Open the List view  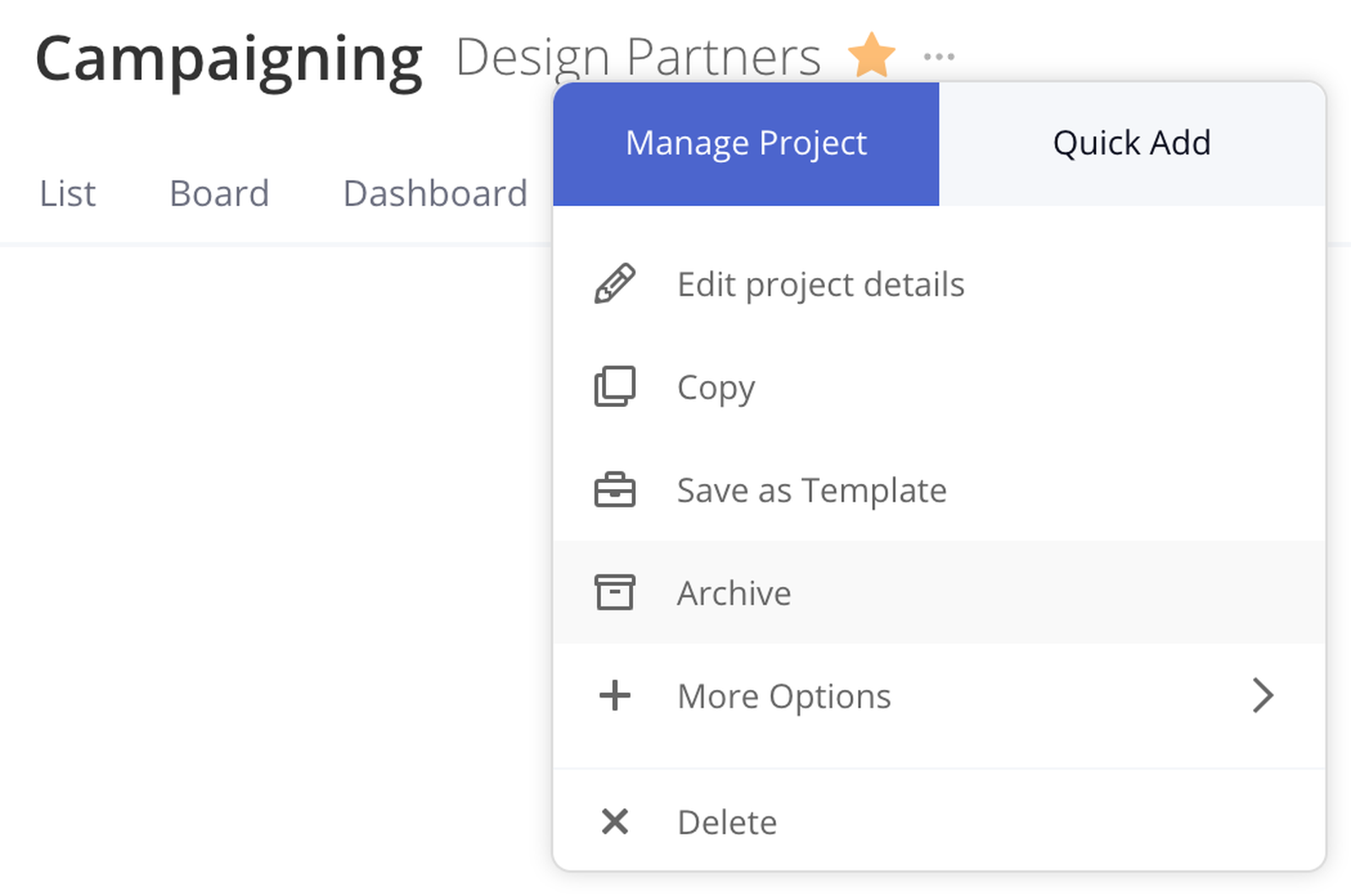tap(67, 193)
